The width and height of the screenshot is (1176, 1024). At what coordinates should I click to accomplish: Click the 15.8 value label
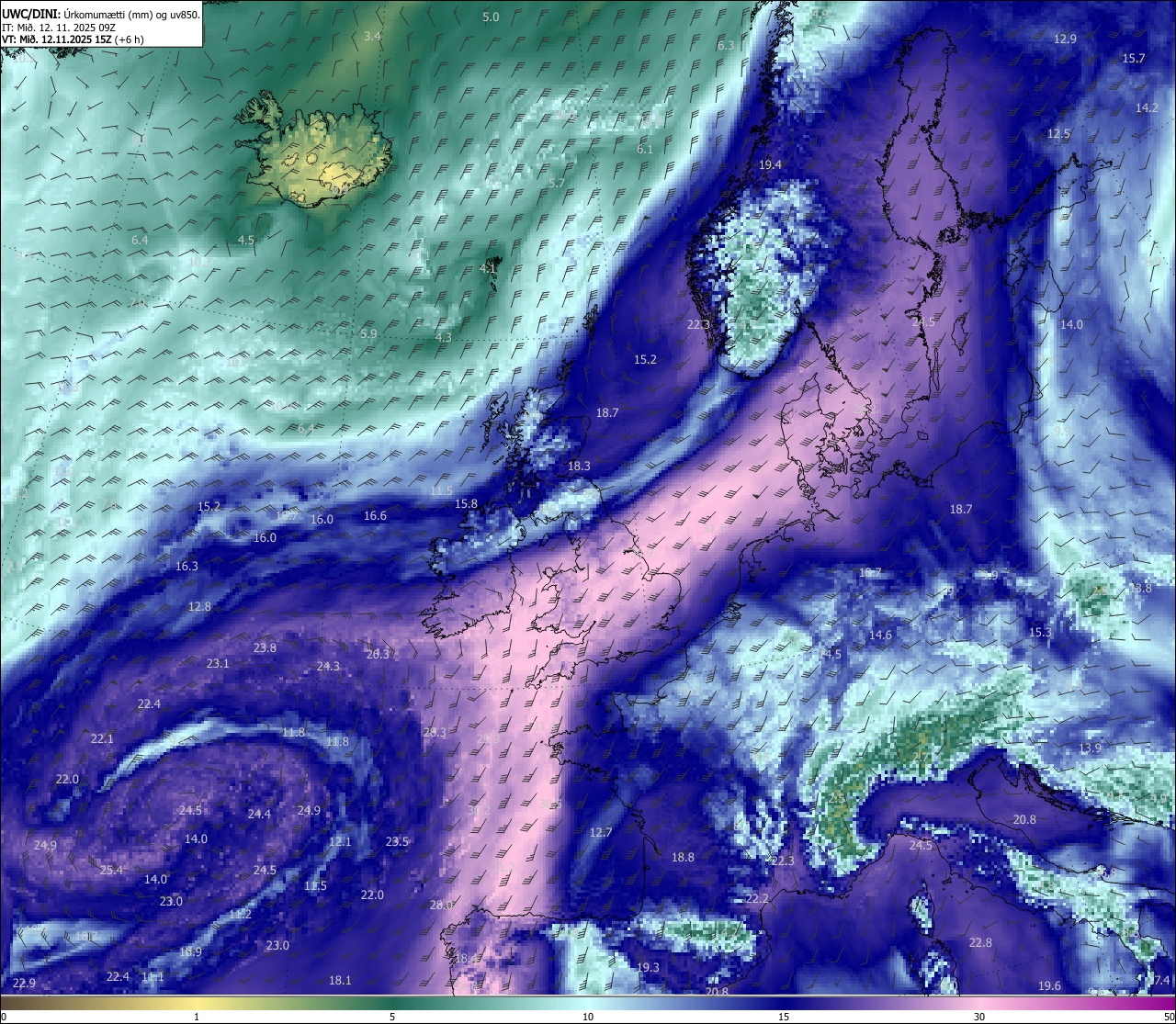pyautogui.click(x=466, y=504)
